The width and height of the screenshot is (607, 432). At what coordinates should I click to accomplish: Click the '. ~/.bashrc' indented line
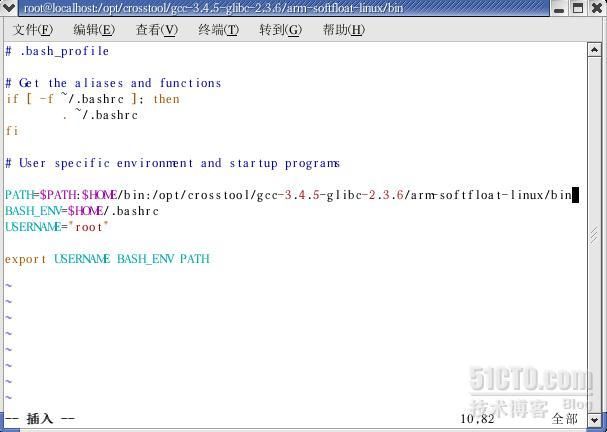[100, 115]
